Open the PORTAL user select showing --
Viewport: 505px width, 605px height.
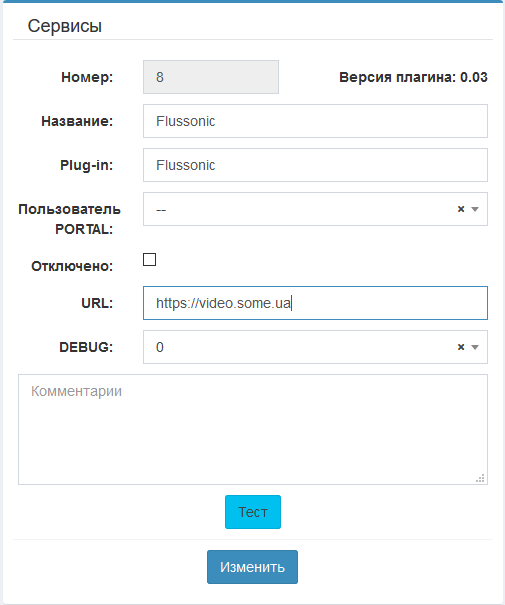[315, 209]
